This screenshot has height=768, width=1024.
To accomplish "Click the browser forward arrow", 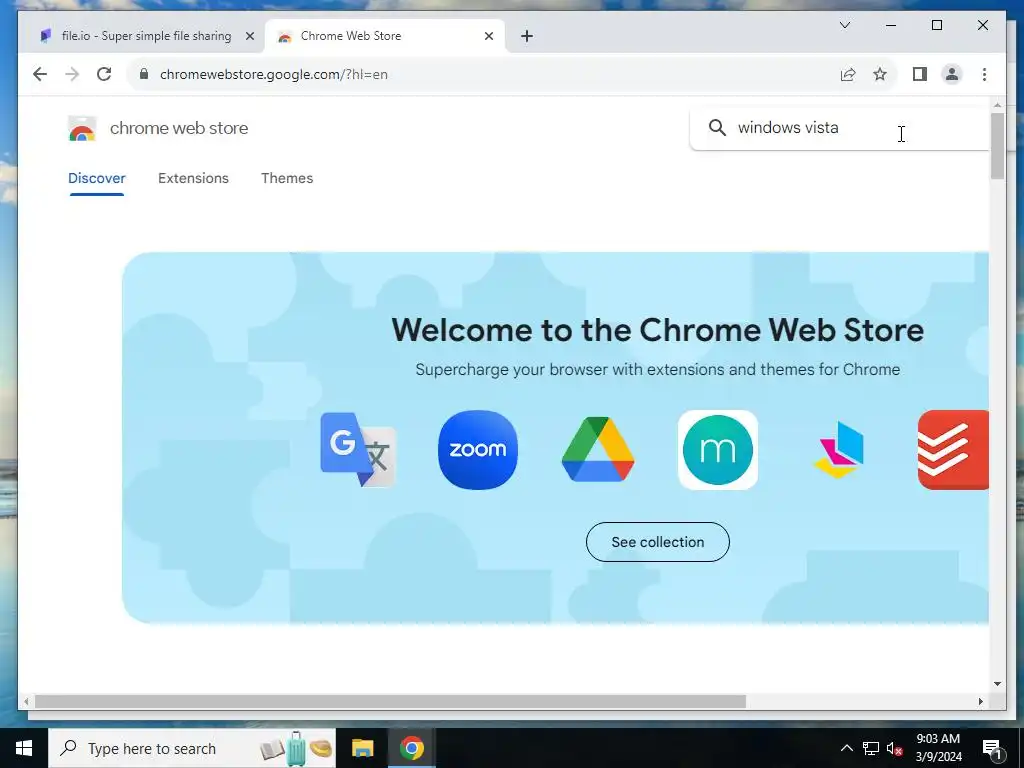I will [72, 74].
